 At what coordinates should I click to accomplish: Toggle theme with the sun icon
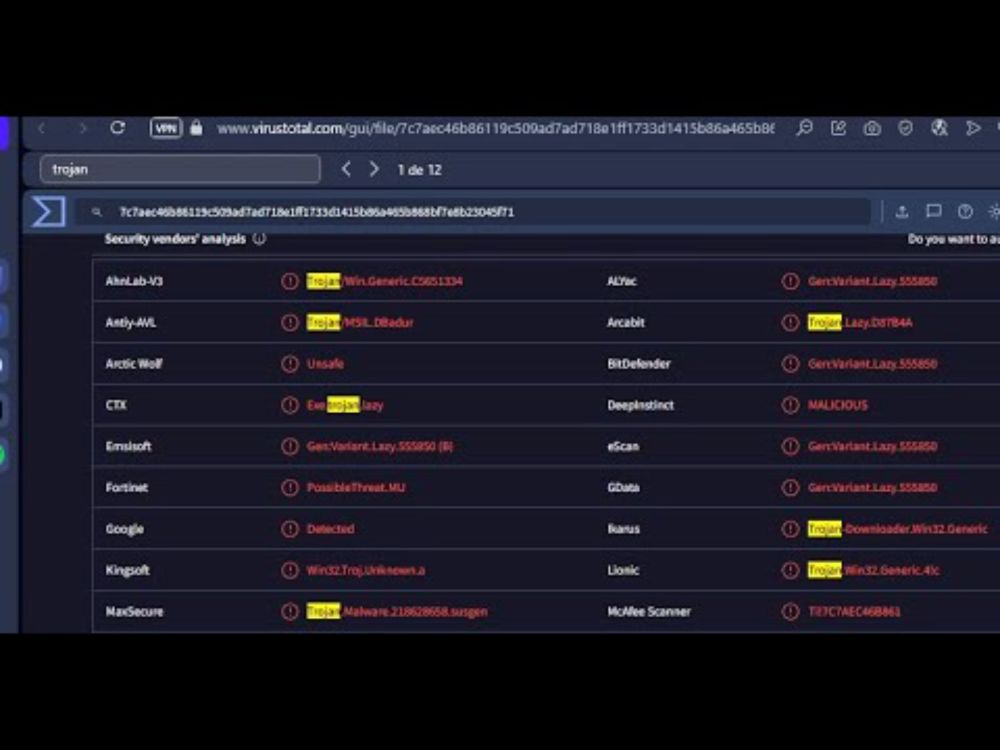(994, 211)
